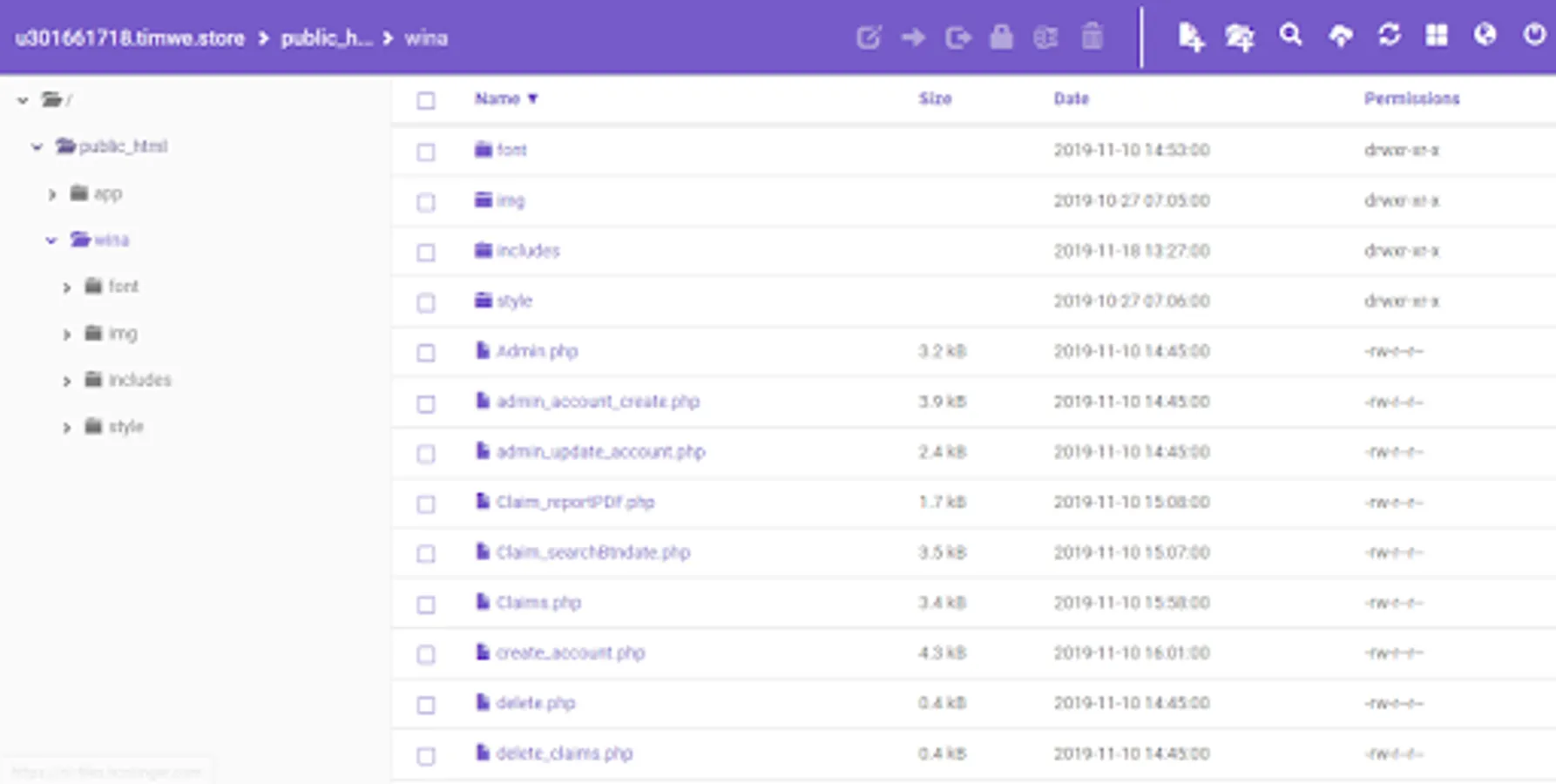
Task: Log out using the power icon
Action: pyautogui.click(x=1533, y=37)
